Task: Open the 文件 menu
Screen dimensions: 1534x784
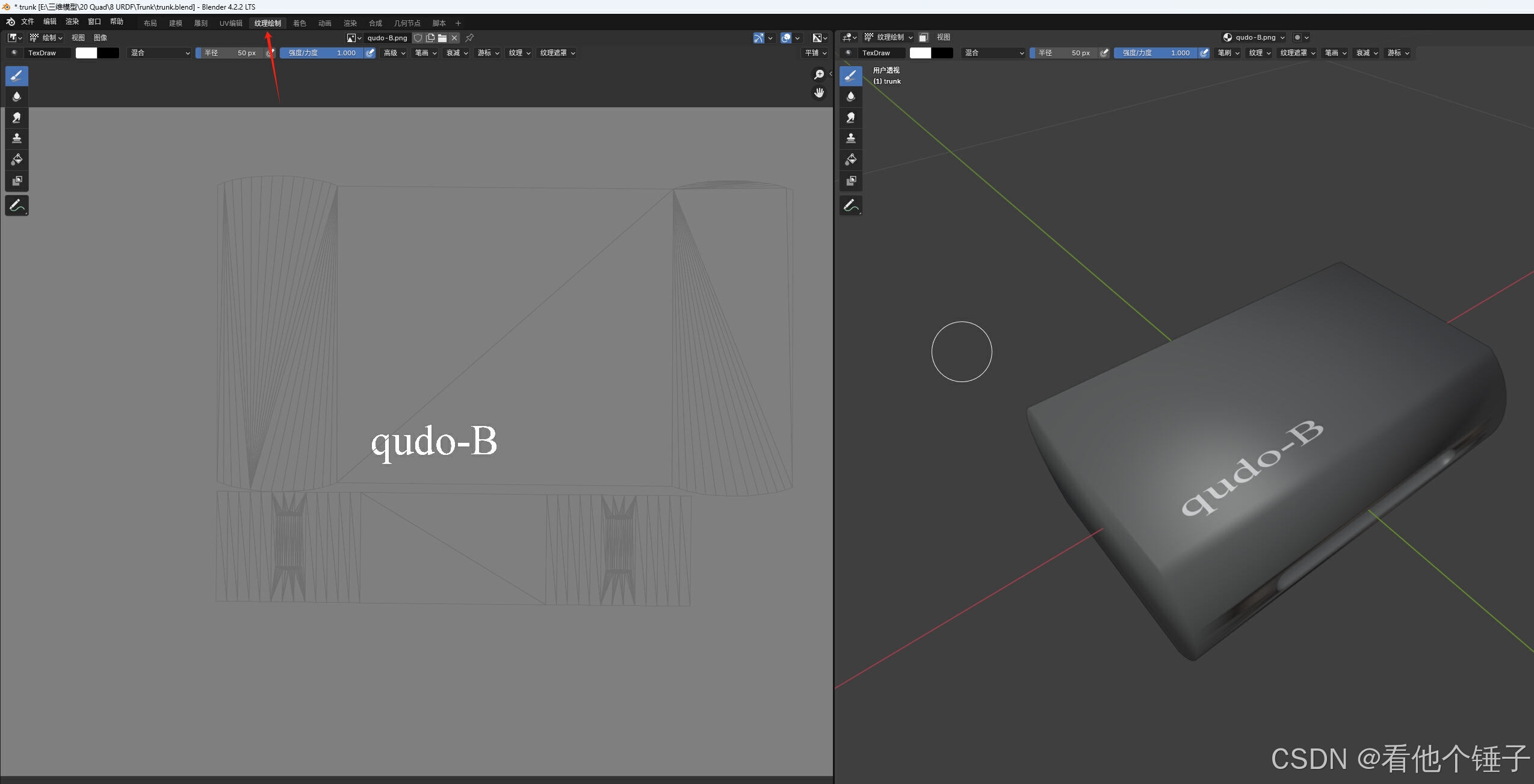Action: [x=28, y=22]
